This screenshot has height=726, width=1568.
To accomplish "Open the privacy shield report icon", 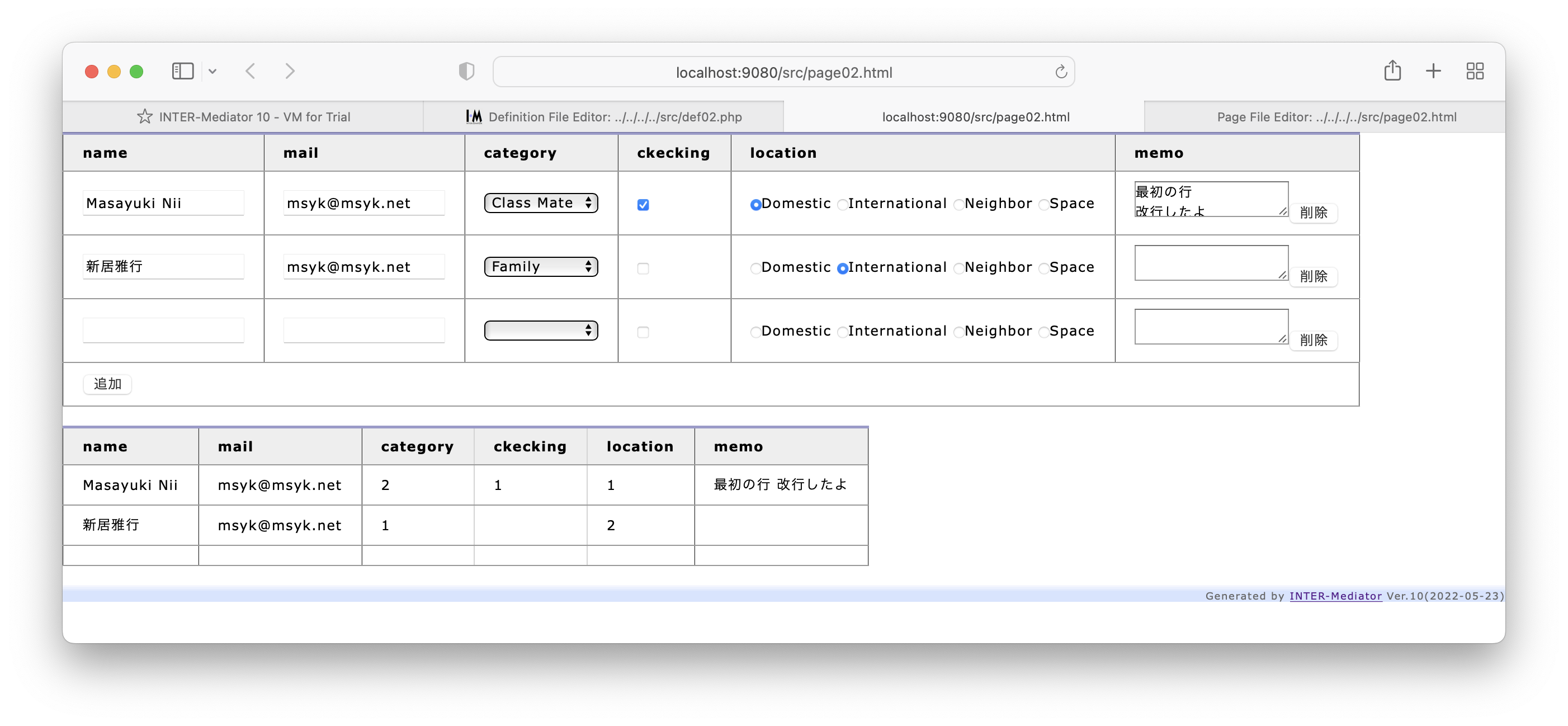I will 466,71.
